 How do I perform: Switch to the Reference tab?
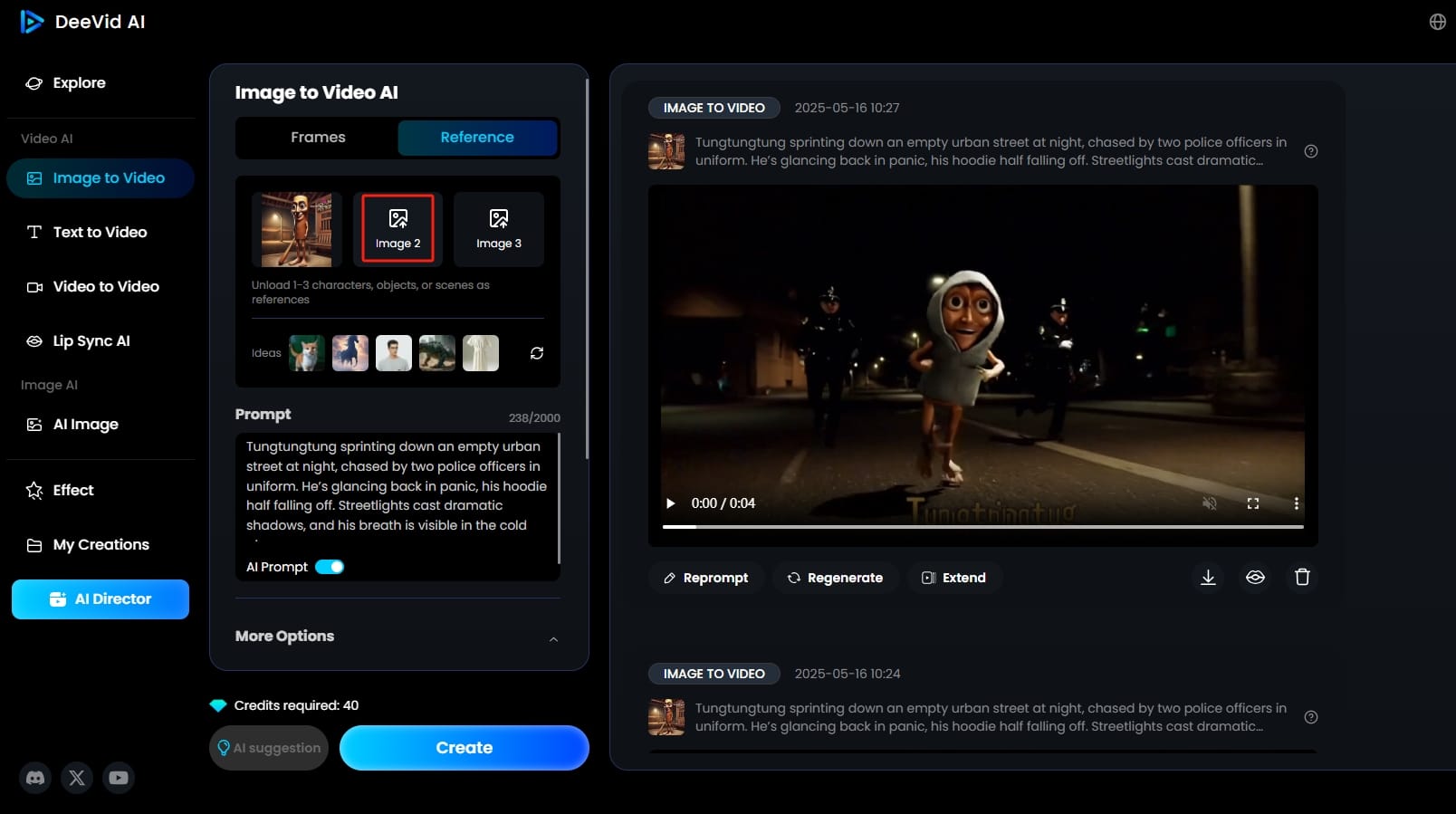click(477, 138)
